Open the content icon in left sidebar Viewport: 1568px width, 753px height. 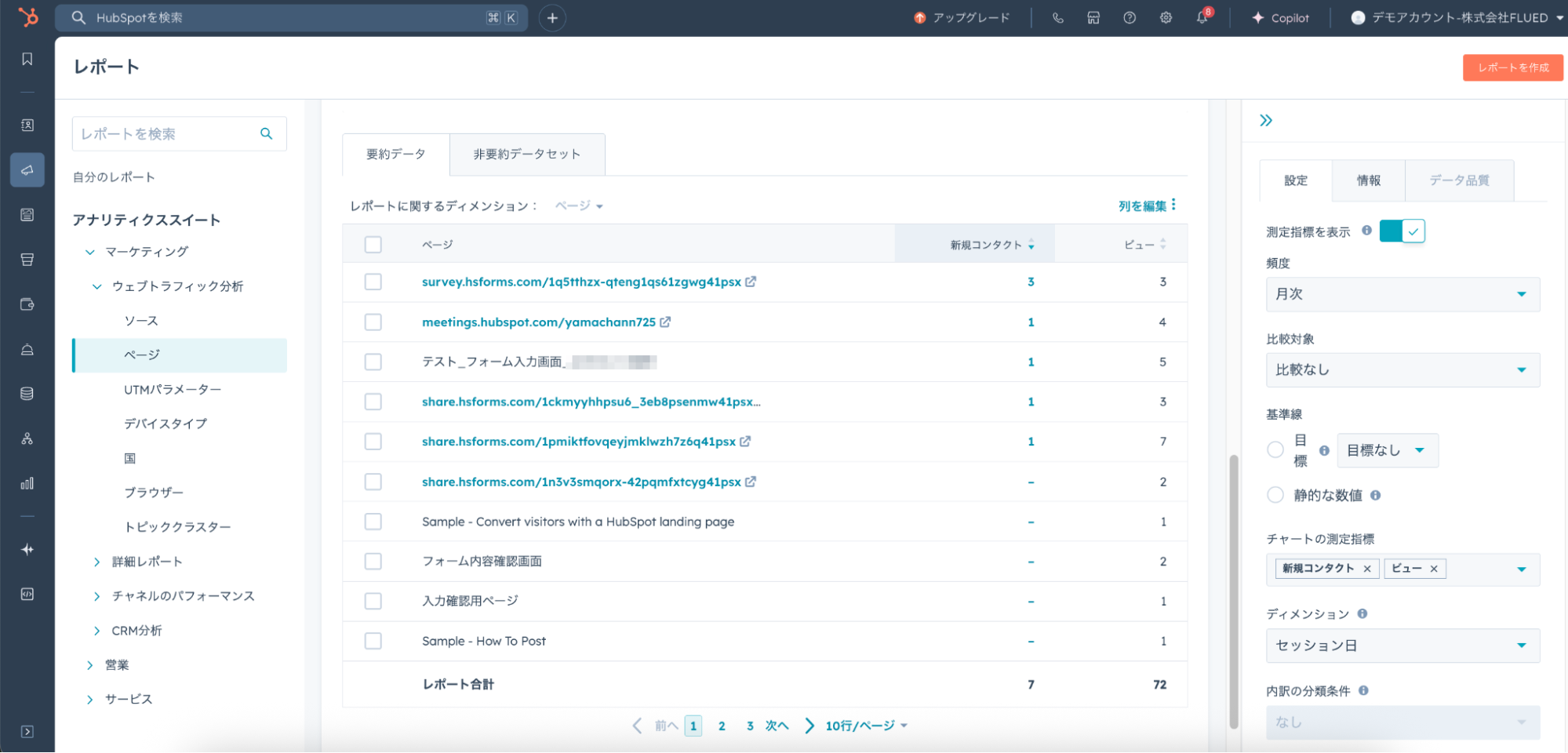point(27,215)
